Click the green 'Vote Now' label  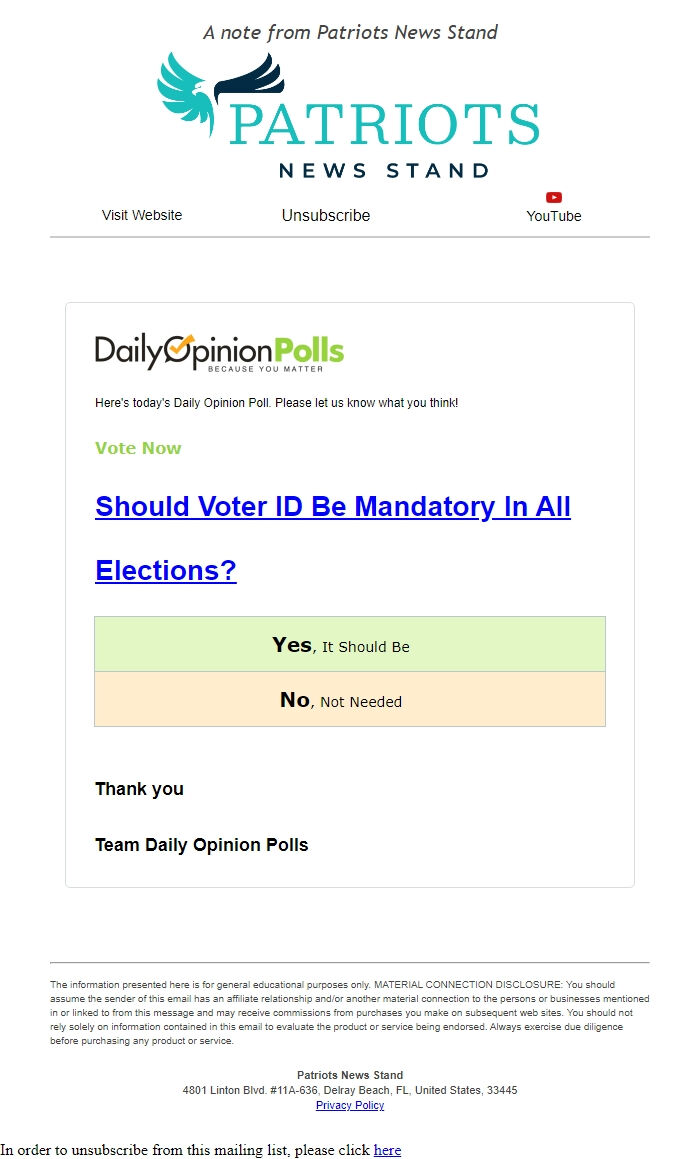(x=138, y=448)
